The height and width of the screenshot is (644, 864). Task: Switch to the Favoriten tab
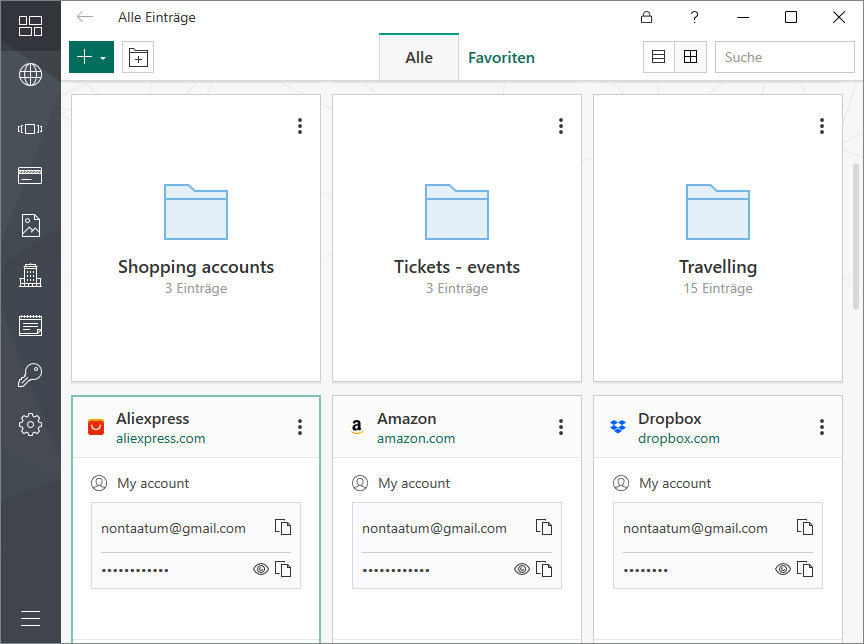point(501,57)
